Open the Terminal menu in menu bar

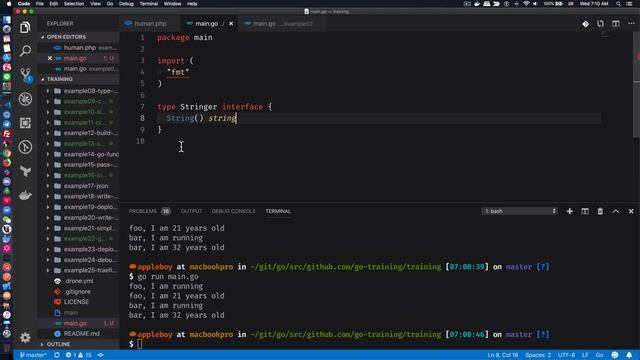coord(149,4)
